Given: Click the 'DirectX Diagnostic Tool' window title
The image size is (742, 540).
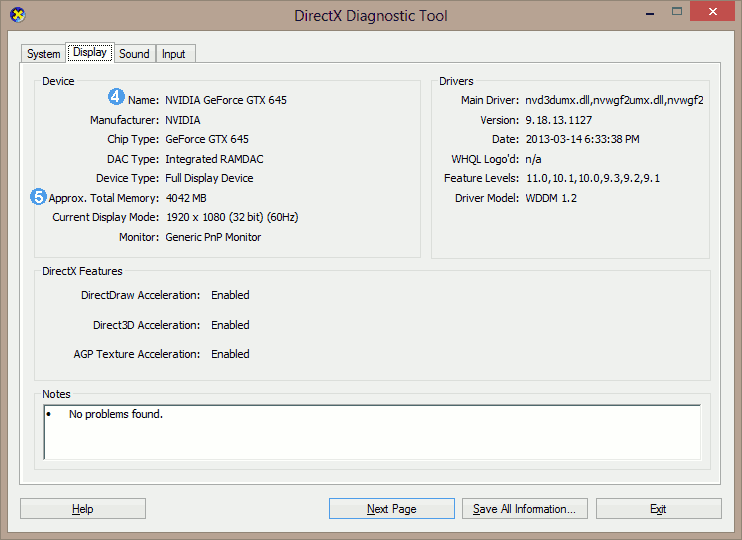Looking at the screenshot, I should [x=371, y=16].
